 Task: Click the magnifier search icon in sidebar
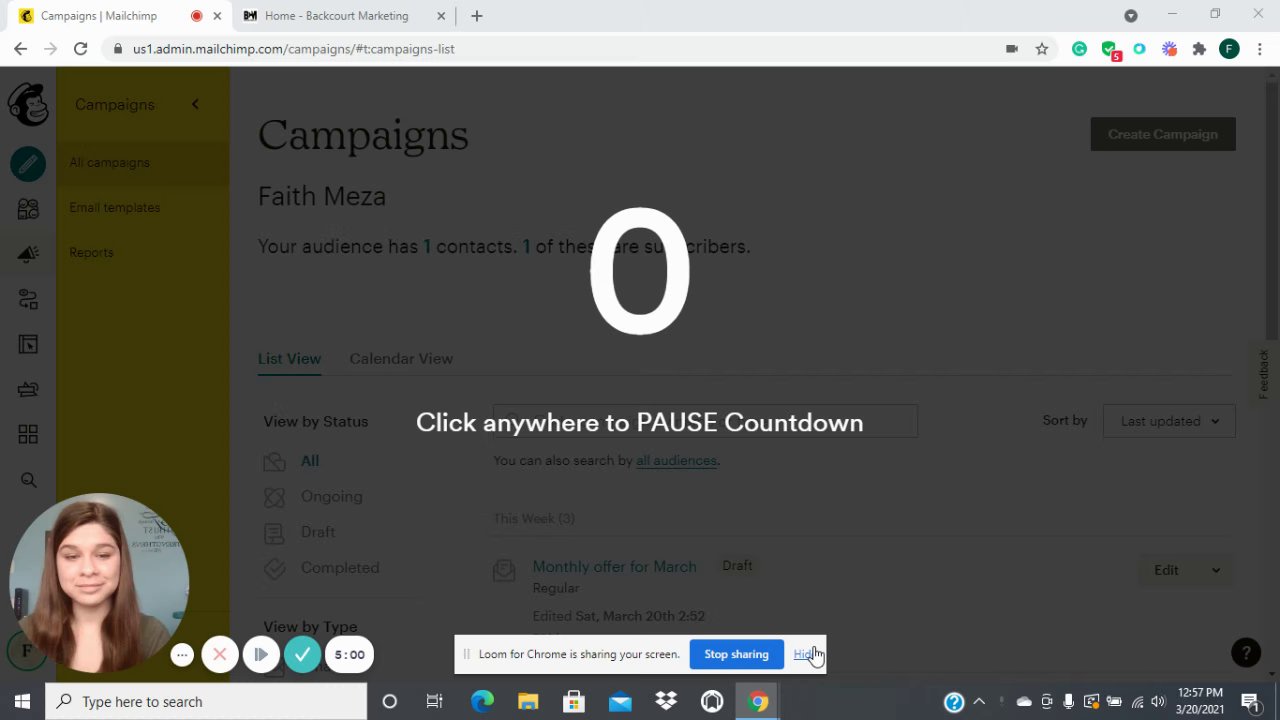(28, 480)
